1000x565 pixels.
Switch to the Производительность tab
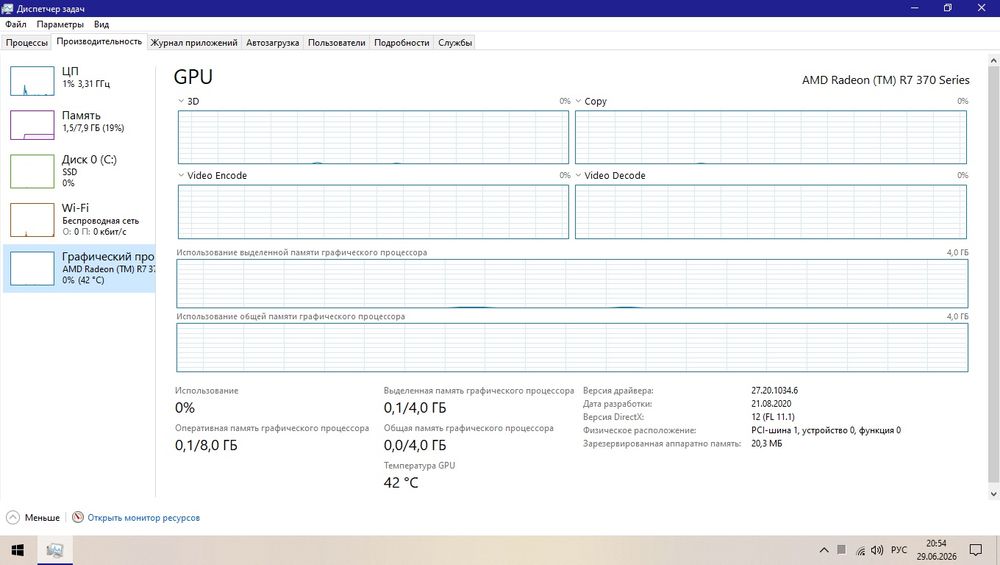point(99,41)
